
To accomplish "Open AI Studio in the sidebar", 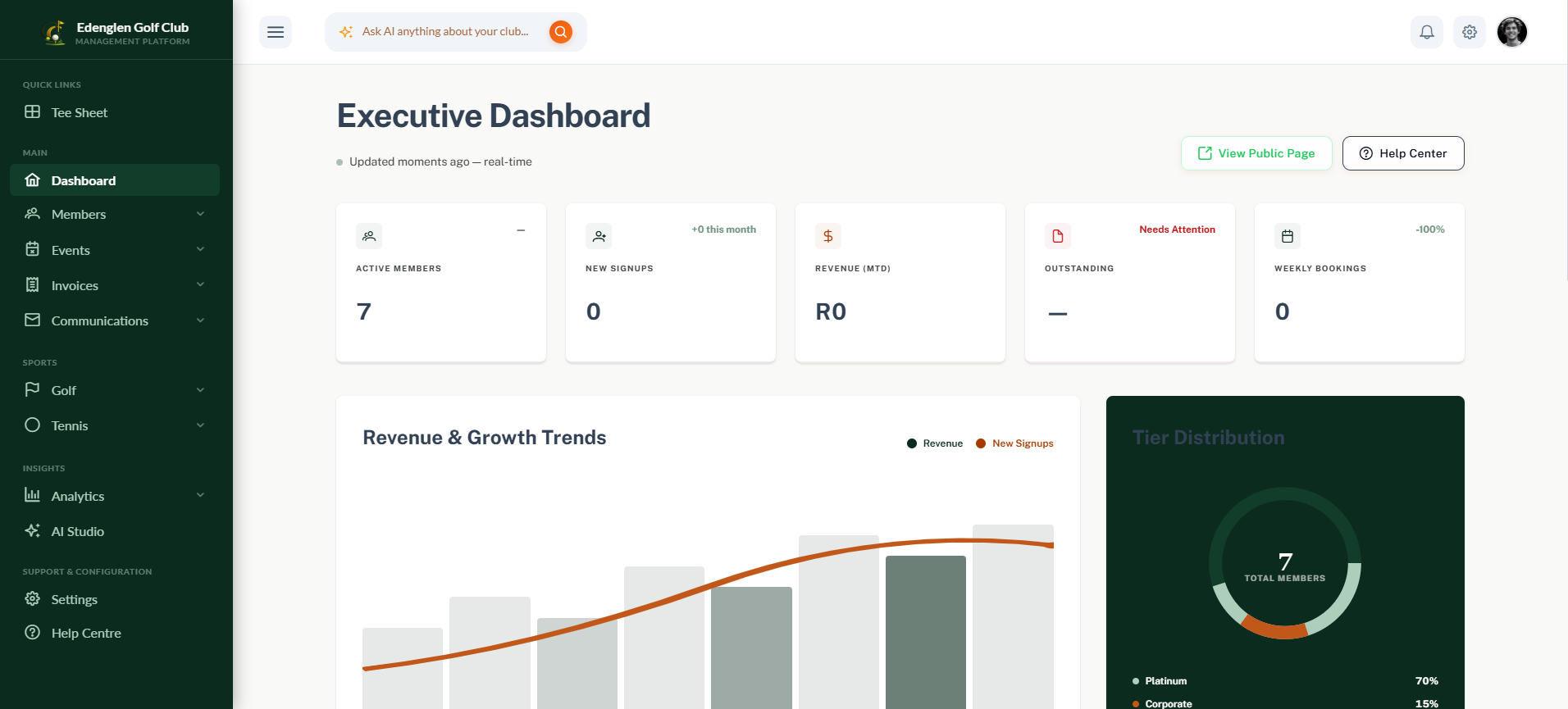I will coord(115,531).
